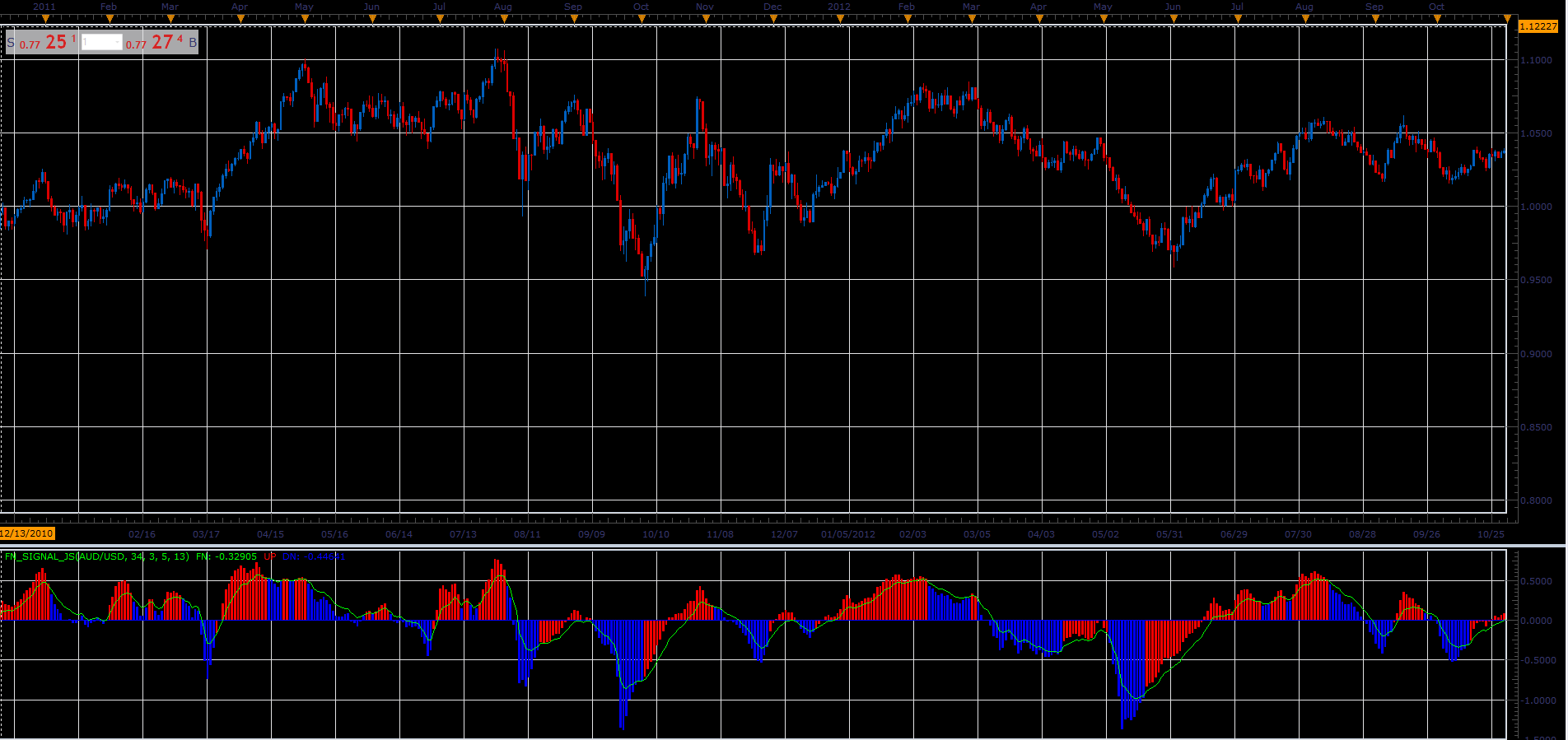Click the Sell button showing 0.77 25
This screenshot has height=740, width=1568.
tap(42, 42)
